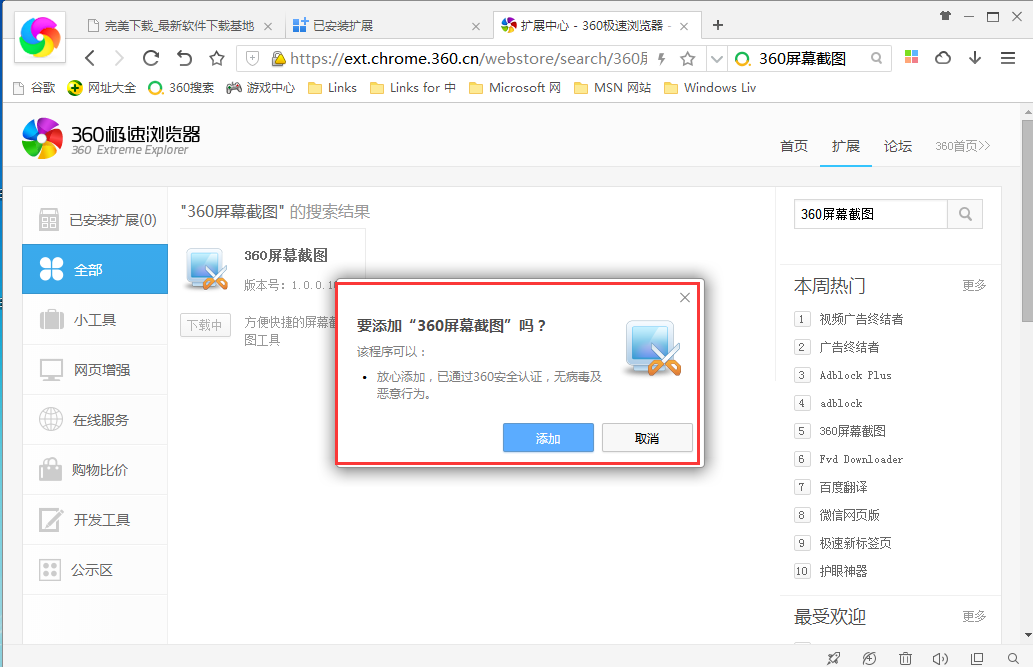Toggle the sound speaker icon in the status bar
This screenshot has height=667, width=1033.
[x=940, y=658]
